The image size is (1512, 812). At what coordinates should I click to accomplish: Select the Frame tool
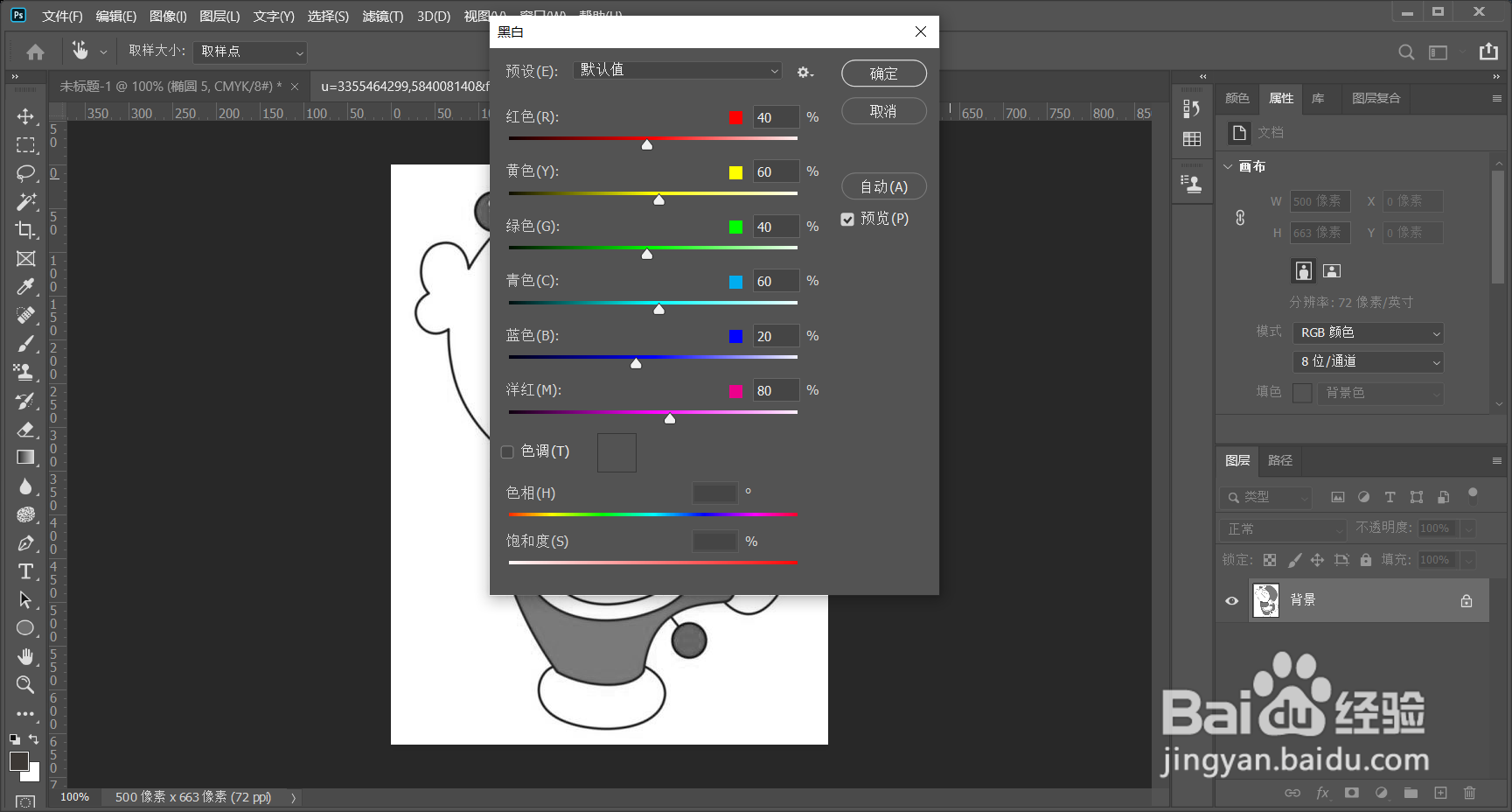25,259
